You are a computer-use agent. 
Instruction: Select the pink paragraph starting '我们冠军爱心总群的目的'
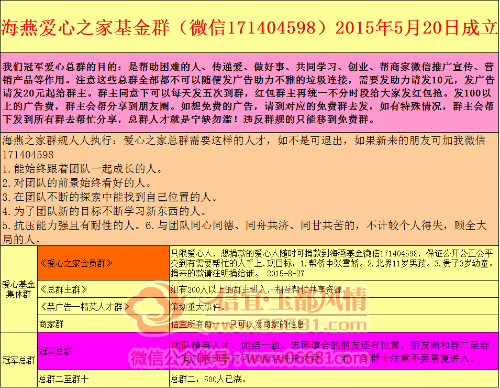click(249, 93)
